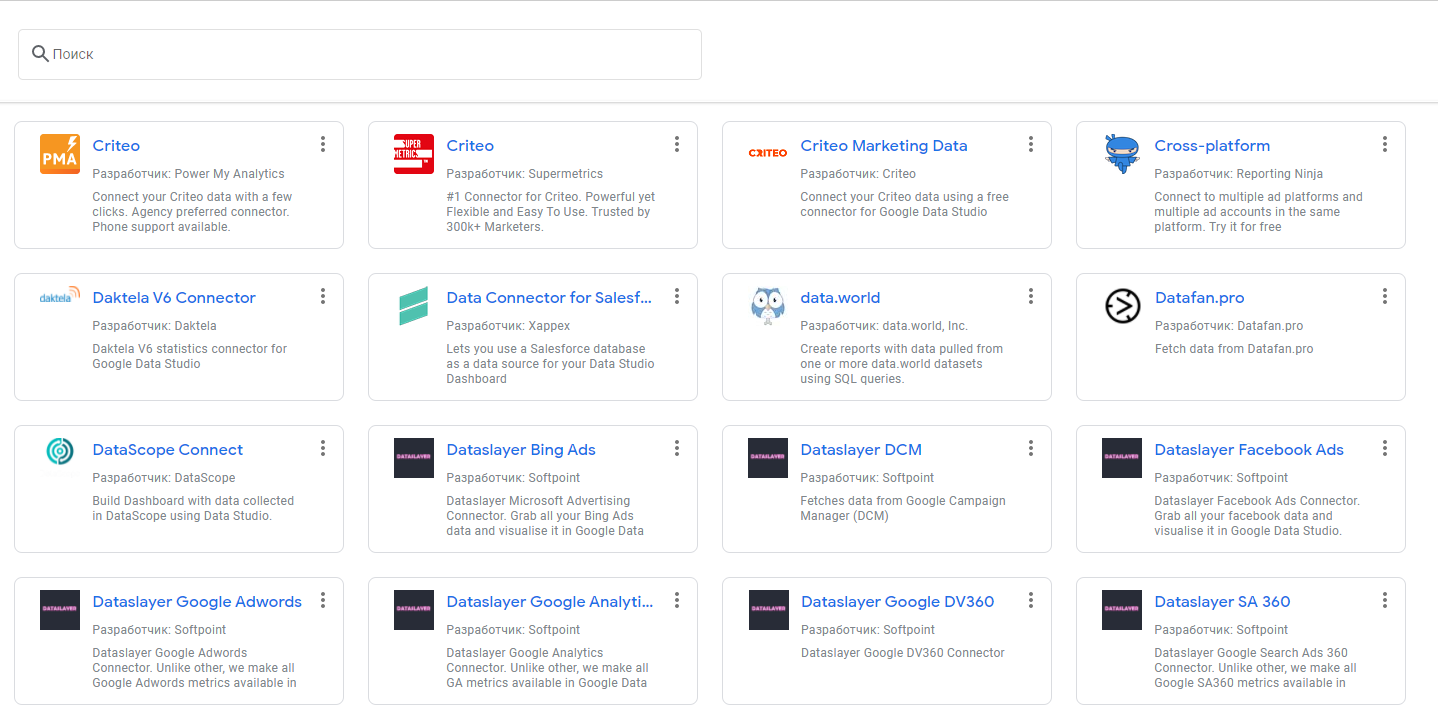Click the Daktela logo icon
This screenshot has height=722, width=1438.
[x=60, y=298]
